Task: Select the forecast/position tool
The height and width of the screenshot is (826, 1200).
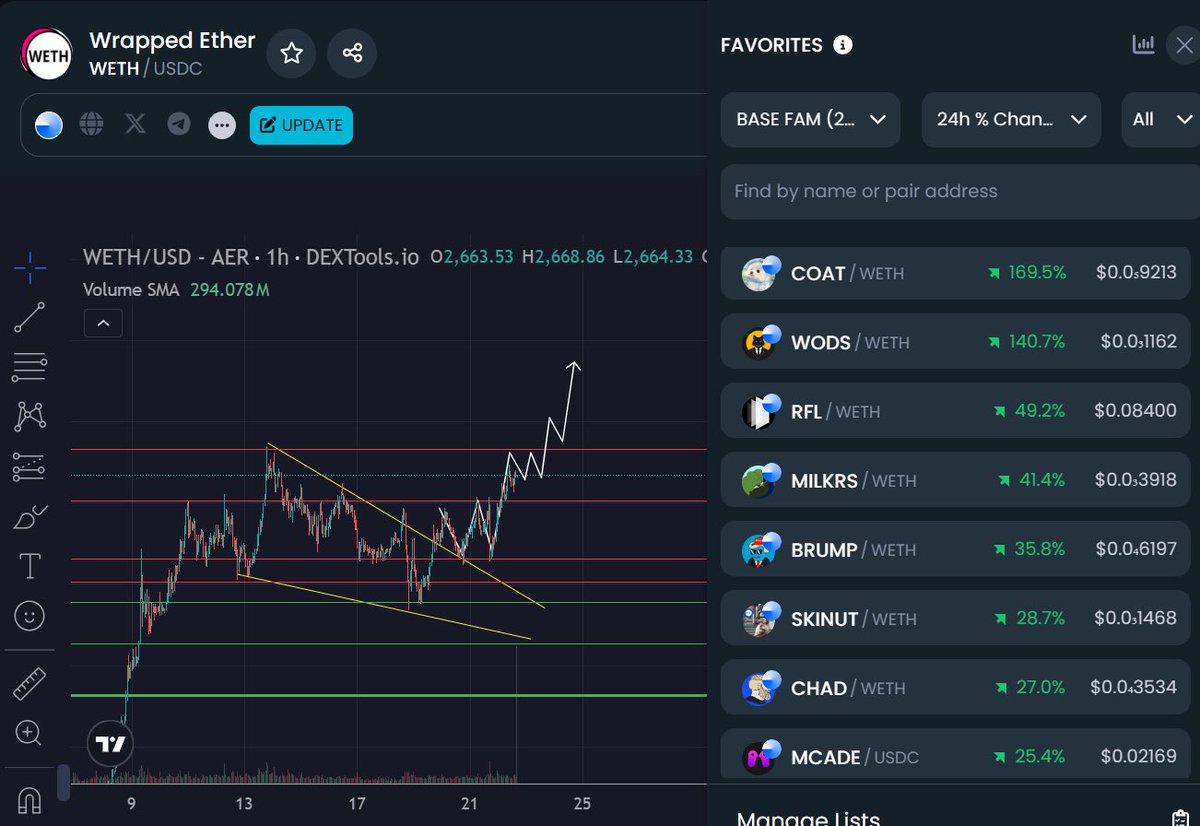Action: (x=30, y=466)
